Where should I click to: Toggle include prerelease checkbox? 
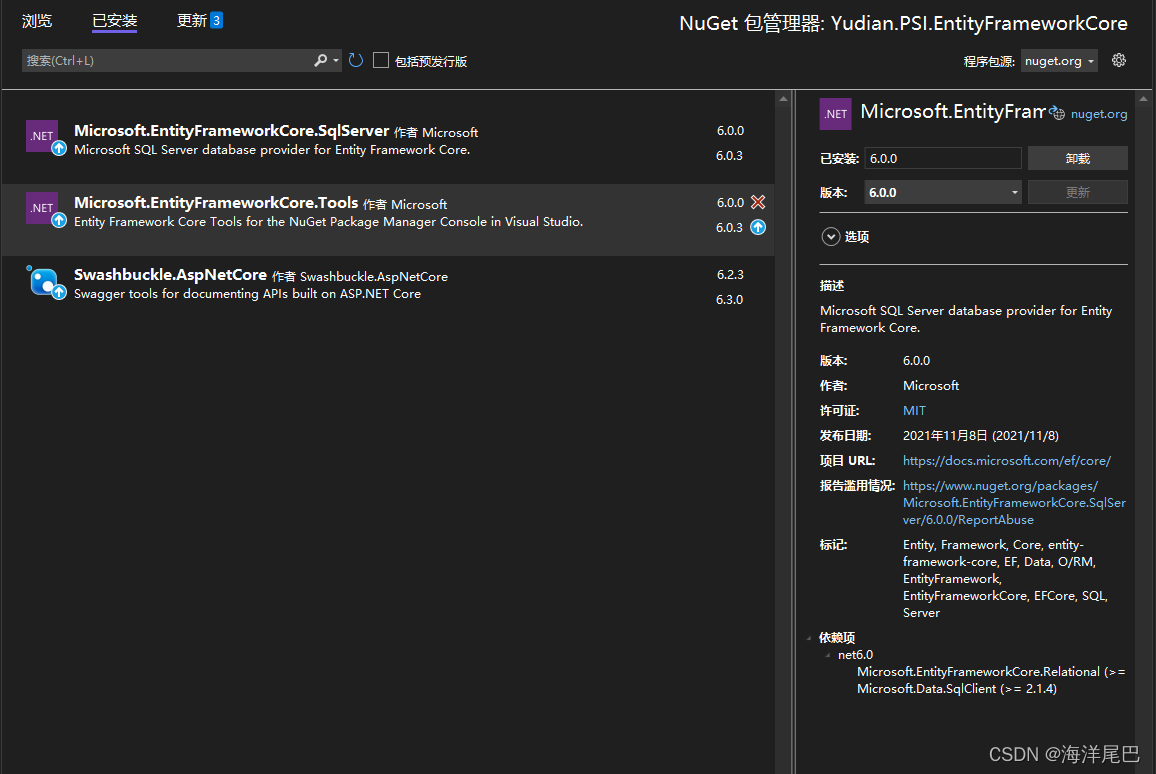(381, 60)
